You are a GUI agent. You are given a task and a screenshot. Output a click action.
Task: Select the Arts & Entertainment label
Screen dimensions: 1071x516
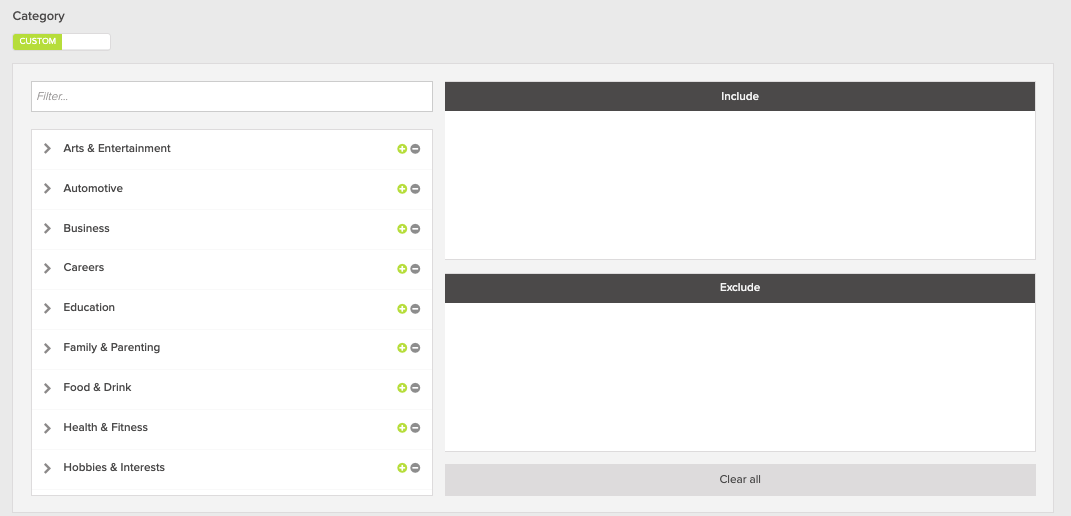click(117, 148)
